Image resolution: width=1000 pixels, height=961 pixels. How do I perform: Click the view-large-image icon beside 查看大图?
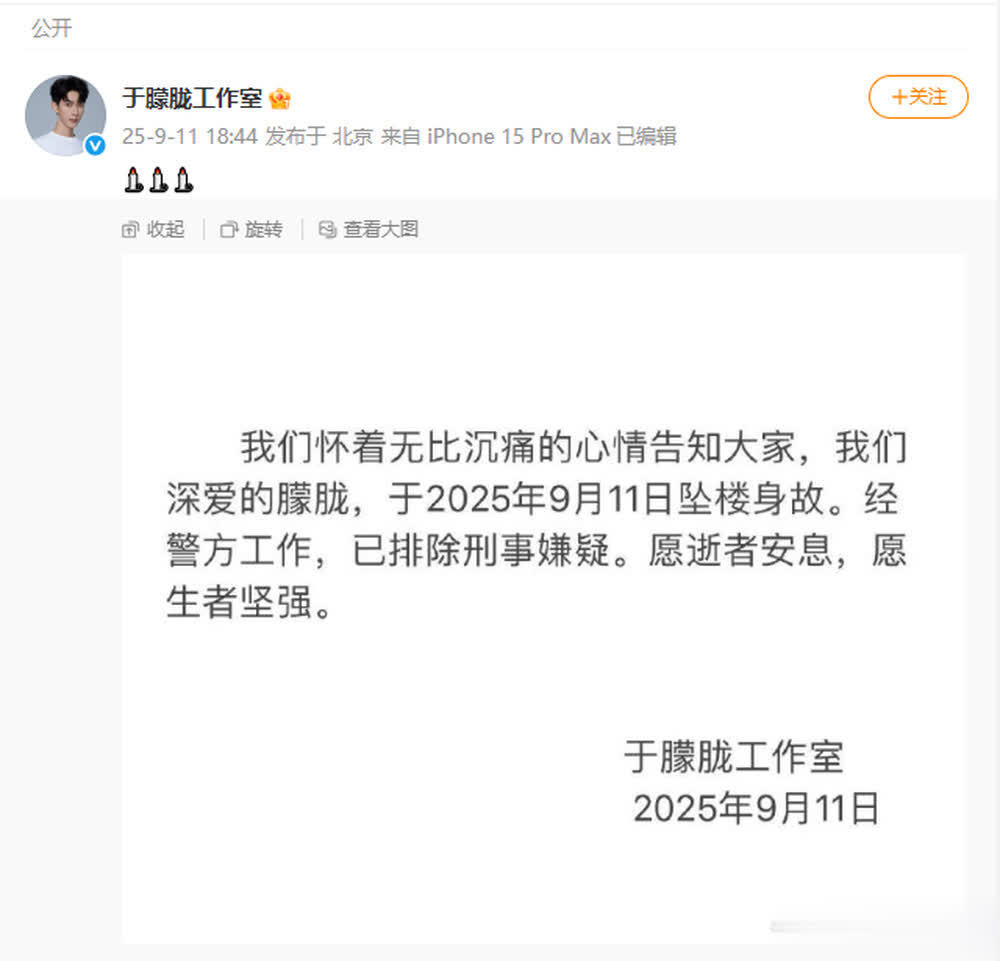tap(327, 230)
